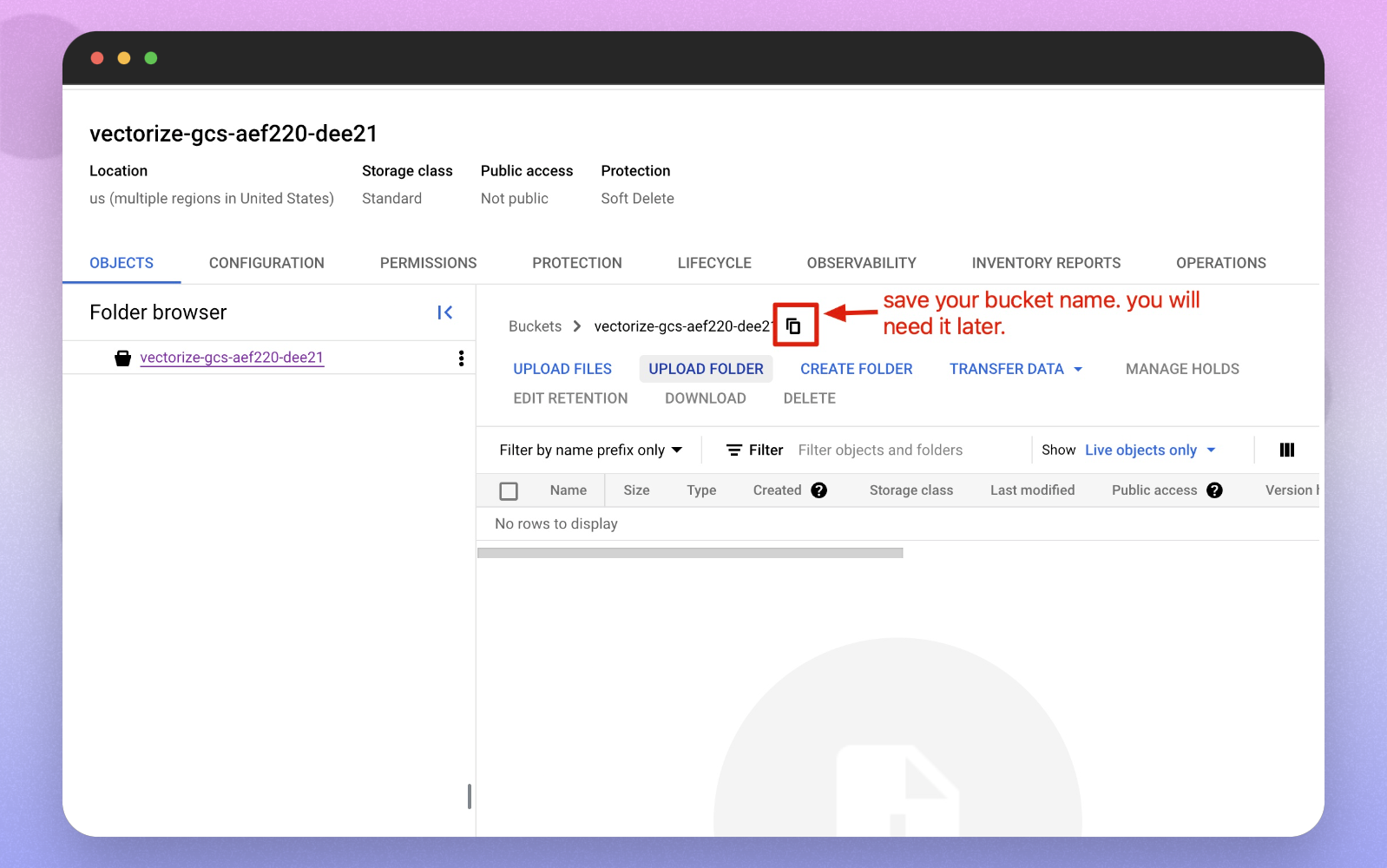Click the No rows to display message
Image resolution: width=1387 pixels, height=868 pixels.
[556, 524]
